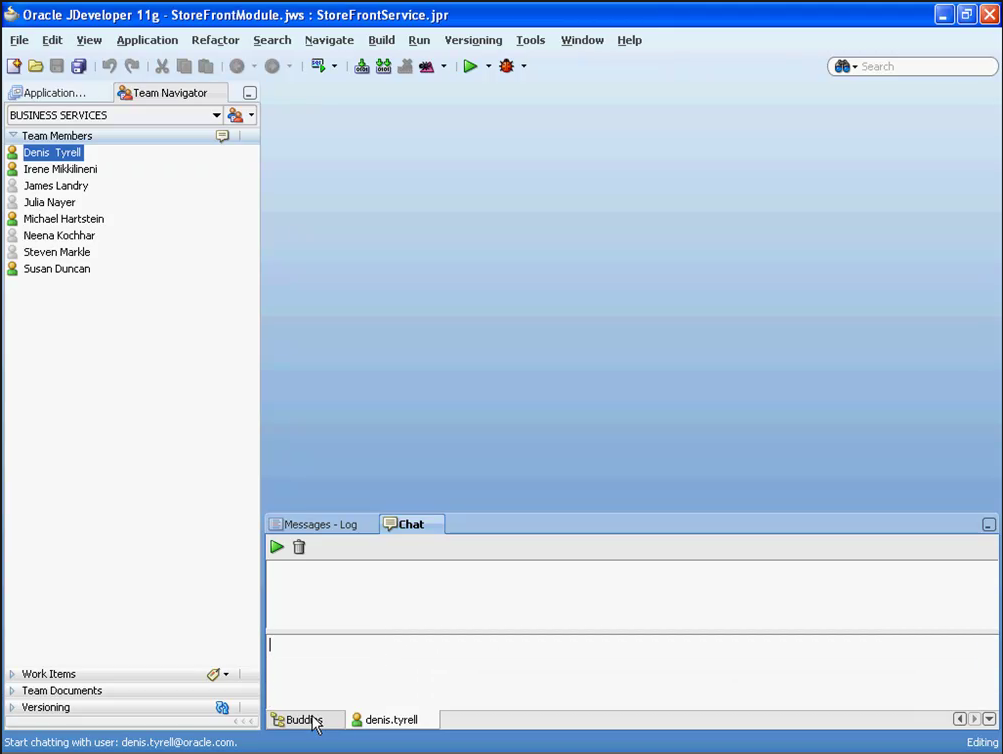Click the Back navigation icon
The width and height of the screenshot is (1003, 754).
237,66
